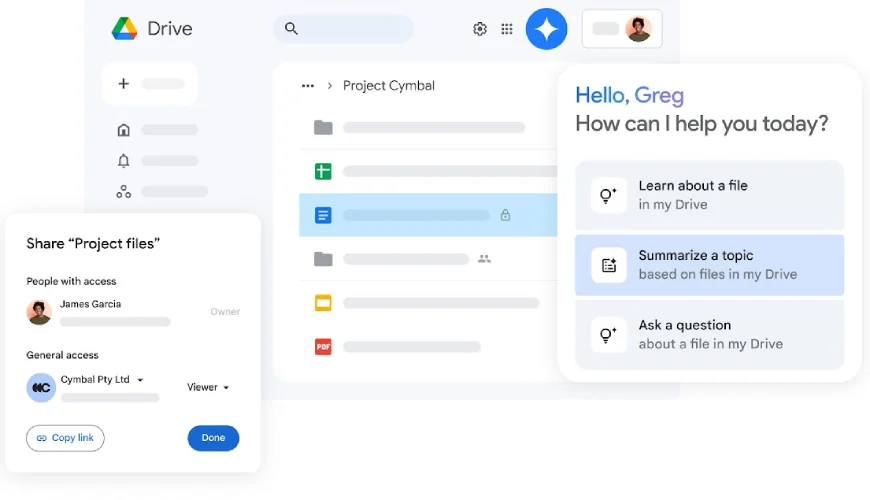The image size is (870, 500).
Task: Click the Project Cymbal breadcrumb
Action: click(x=388, y=85)
